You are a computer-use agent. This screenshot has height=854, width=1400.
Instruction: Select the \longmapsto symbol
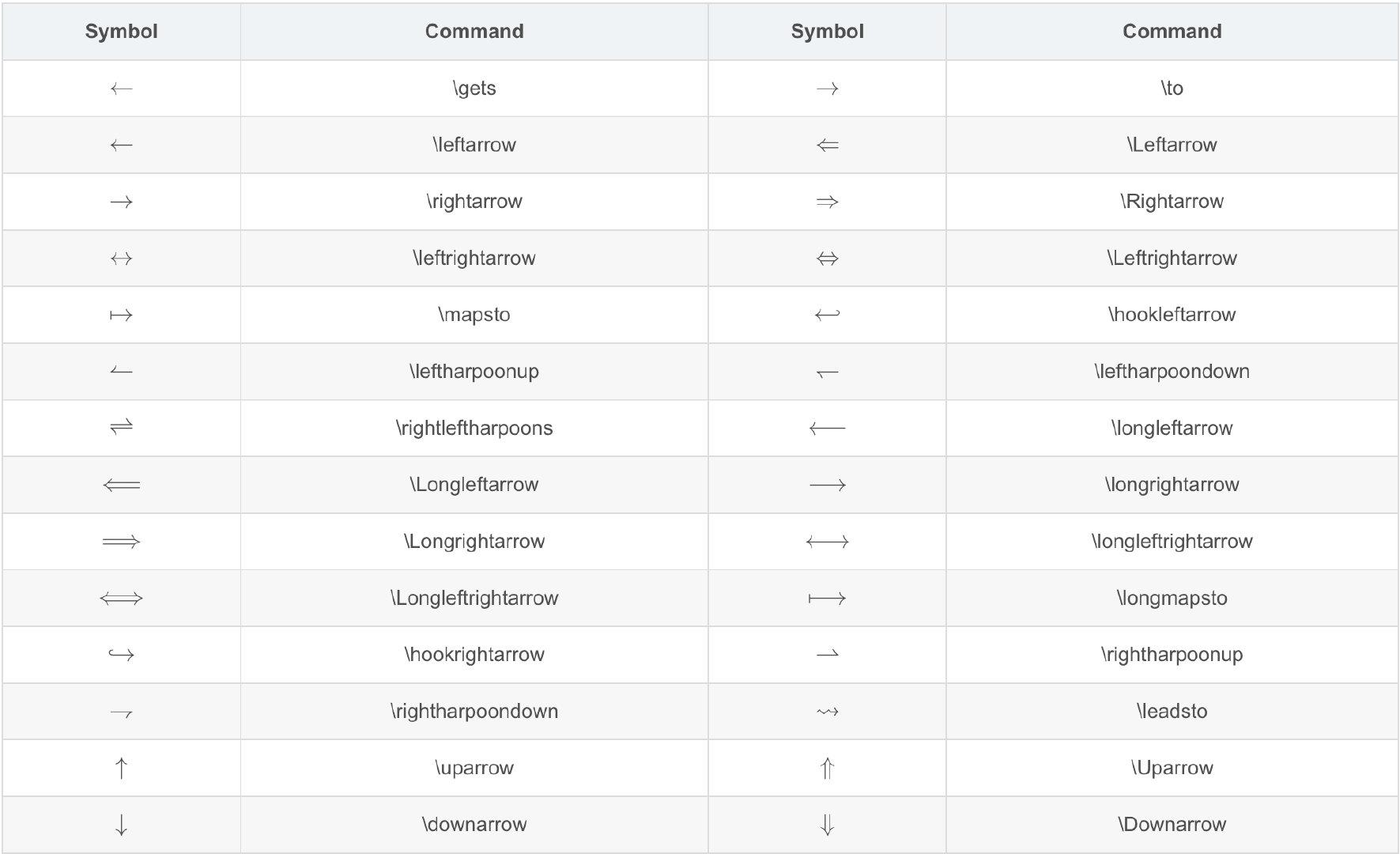(x=827, y=599)
